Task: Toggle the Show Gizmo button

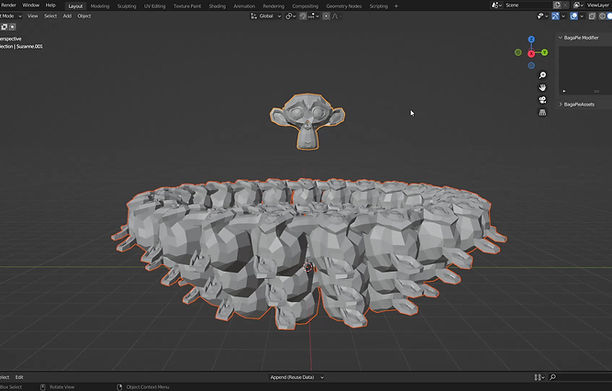Action: pos(555,16)
